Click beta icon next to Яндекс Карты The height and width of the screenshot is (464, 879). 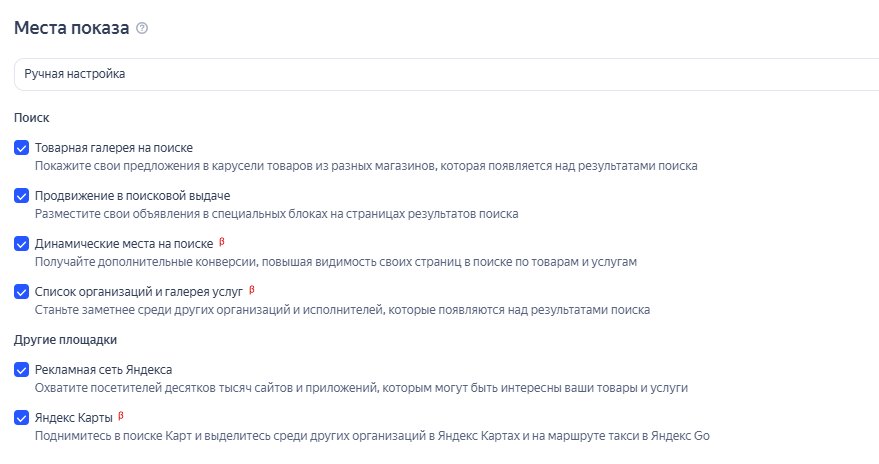(x=121, y=415)
